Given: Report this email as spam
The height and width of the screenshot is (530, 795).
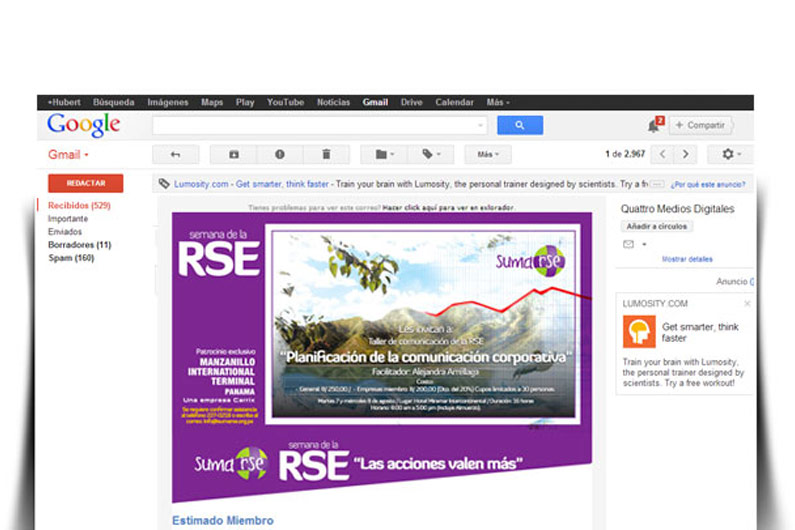Looking at the screenshot, I should tap(280, 155).
